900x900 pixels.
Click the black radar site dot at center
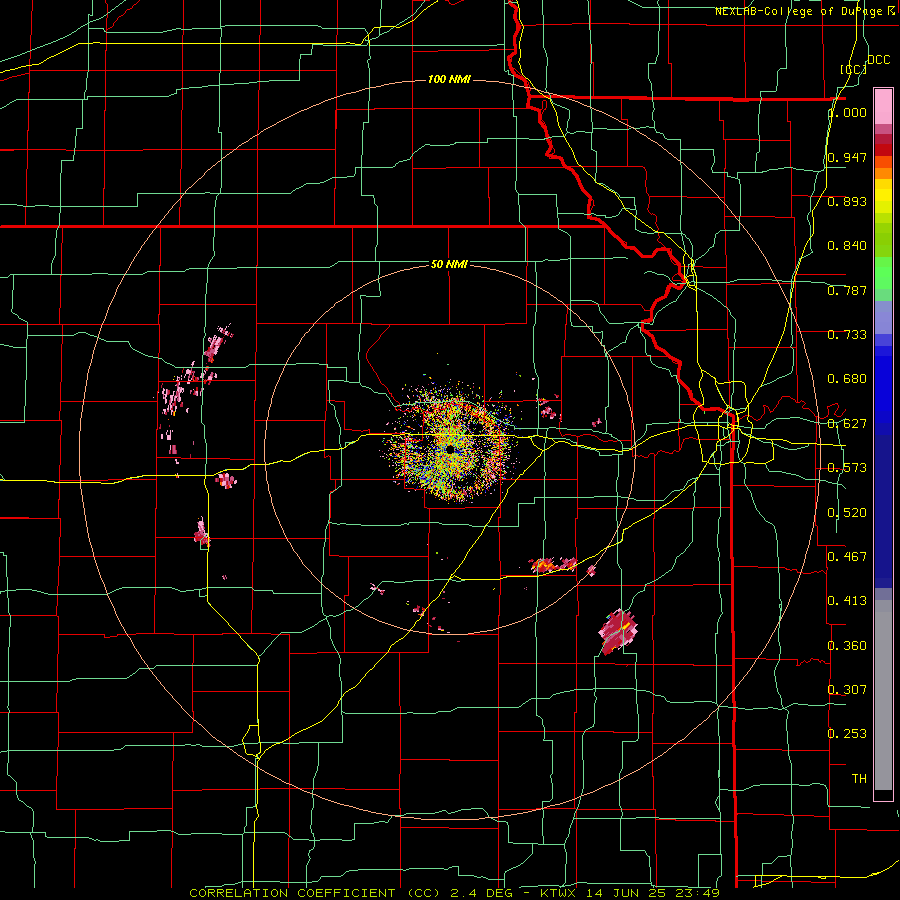(x=451, y=448)
